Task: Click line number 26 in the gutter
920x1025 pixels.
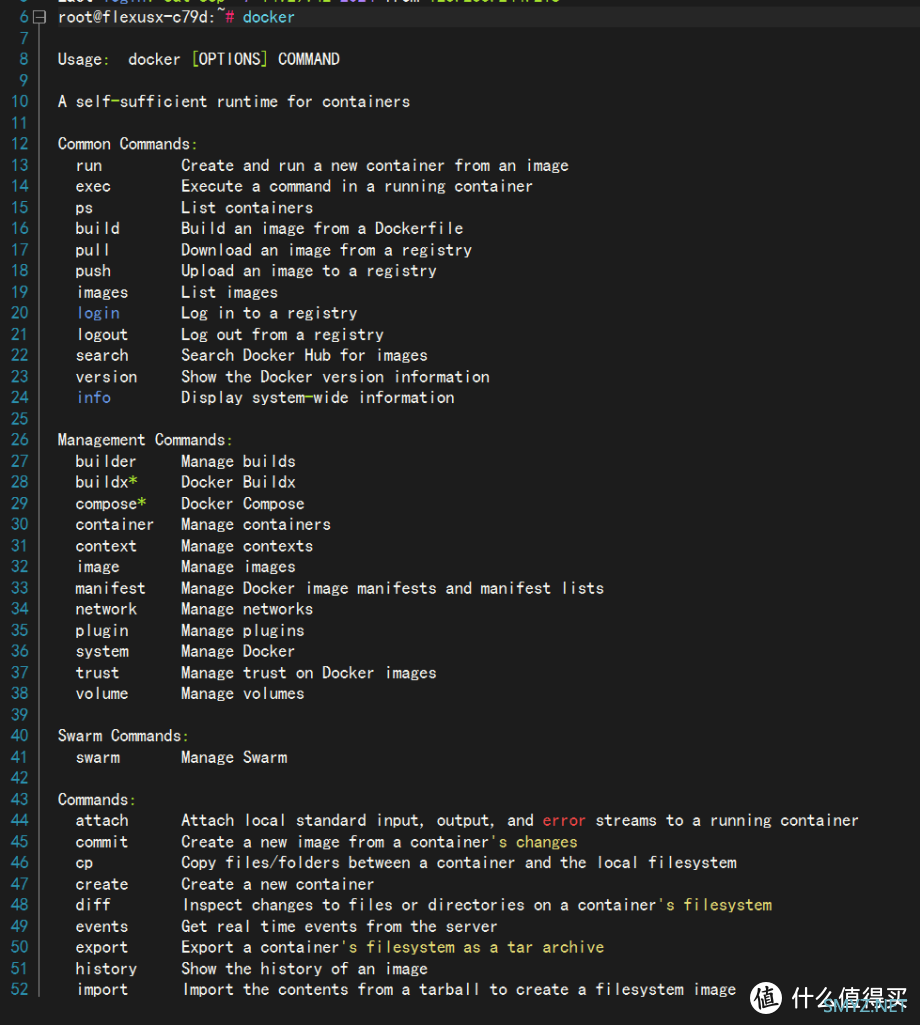Action: pyautogui.click(x=20, y=440)
